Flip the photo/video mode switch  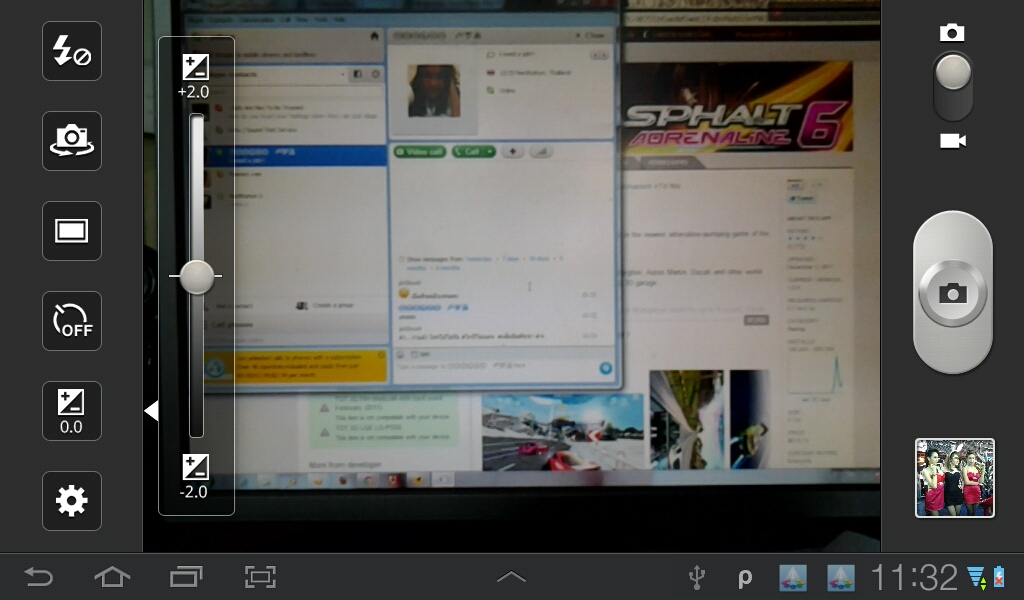tap(952, 85)
